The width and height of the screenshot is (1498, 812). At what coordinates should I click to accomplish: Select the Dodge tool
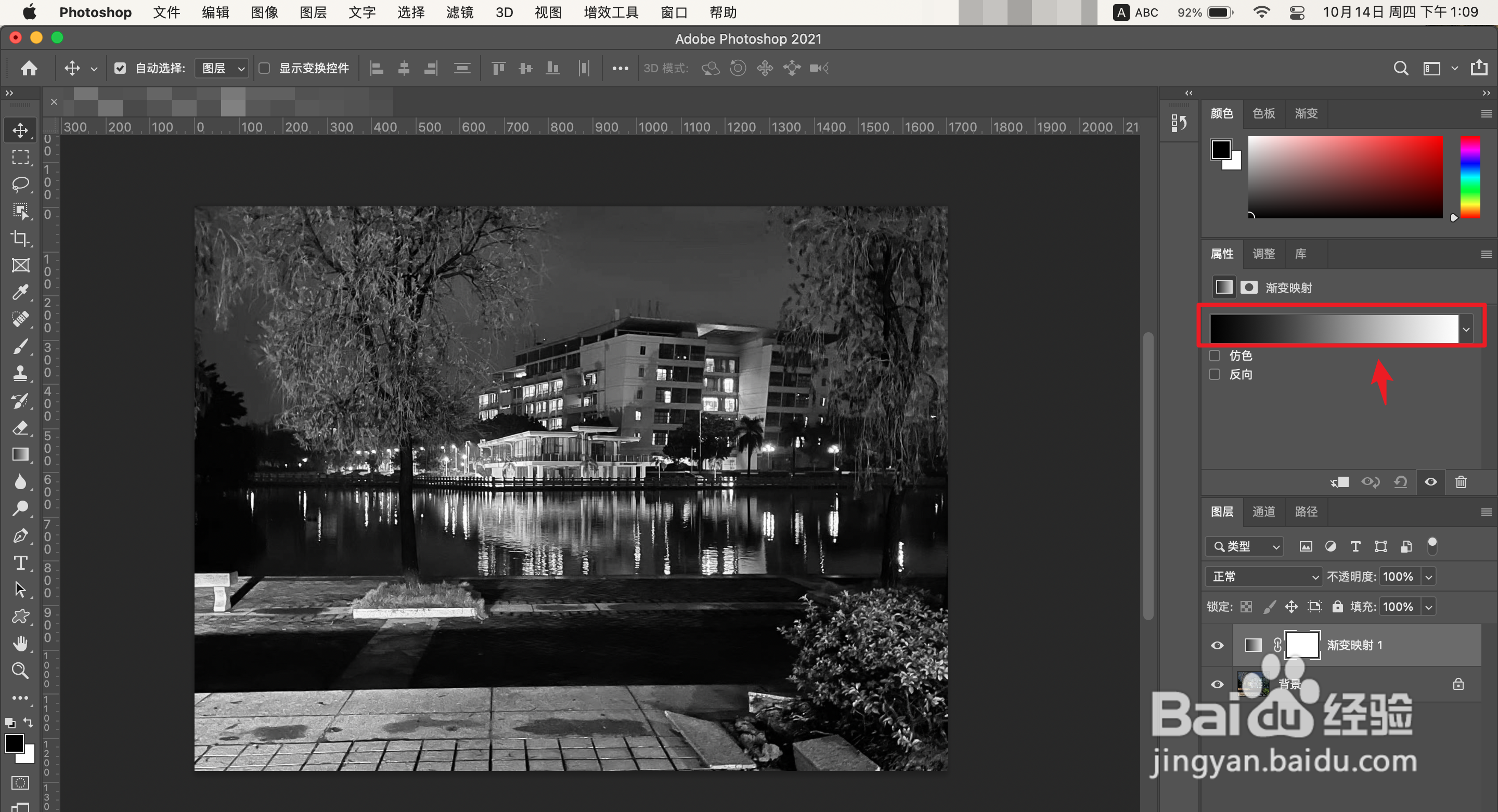20,508
